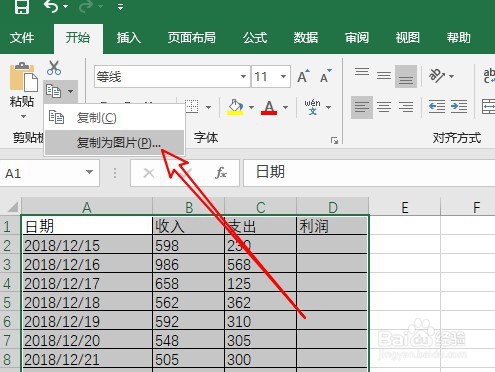Image resolution: width=495 pixels, height=372 pixels.
Task: Apply the yellow Fill Color bucket
Action: click(235, 107)
